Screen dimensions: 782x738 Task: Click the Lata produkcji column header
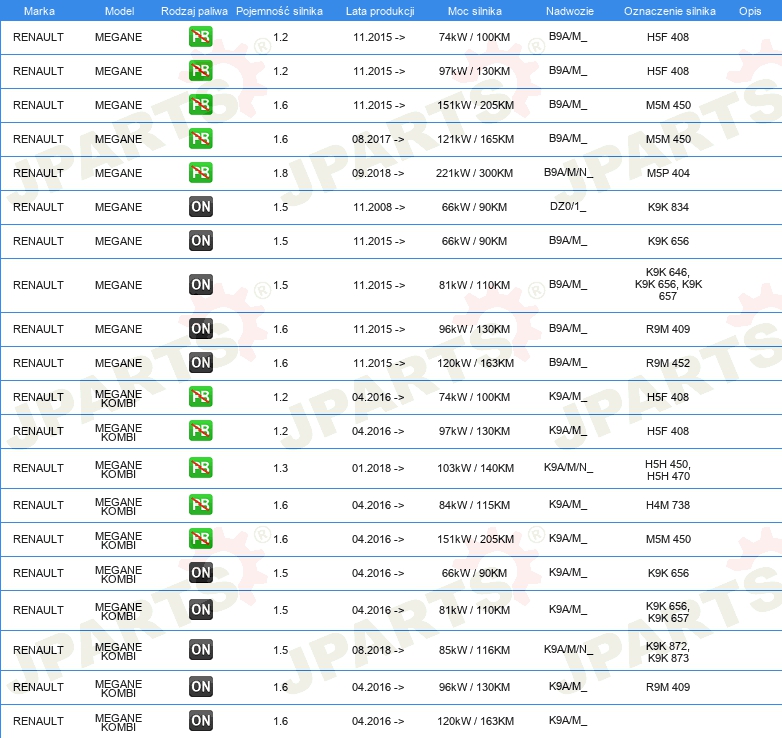point(380,11)
